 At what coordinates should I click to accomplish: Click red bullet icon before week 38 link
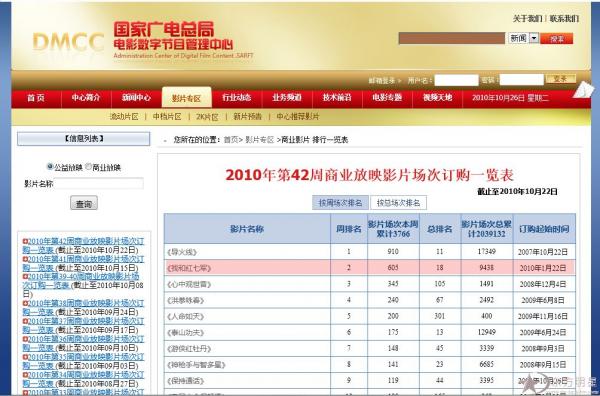(25, 303)
